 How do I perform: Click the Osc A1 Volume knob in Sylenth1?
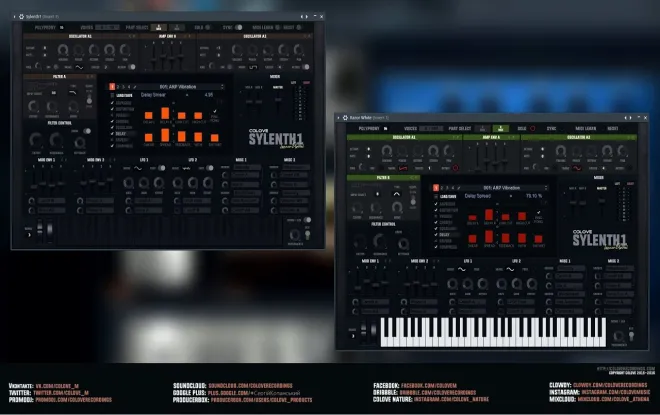63,50
